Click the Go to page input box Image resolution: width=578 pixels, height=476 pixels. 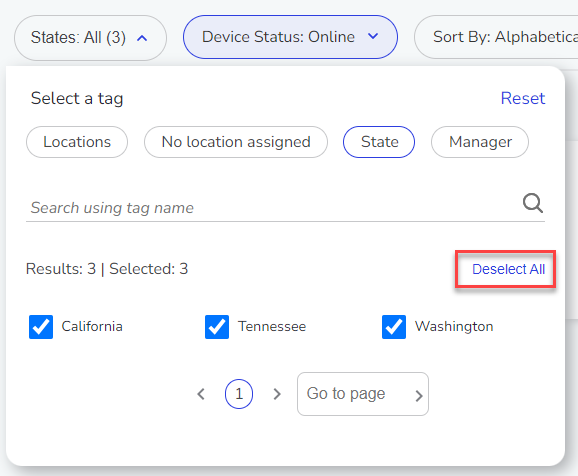click(x=363, y=394)
